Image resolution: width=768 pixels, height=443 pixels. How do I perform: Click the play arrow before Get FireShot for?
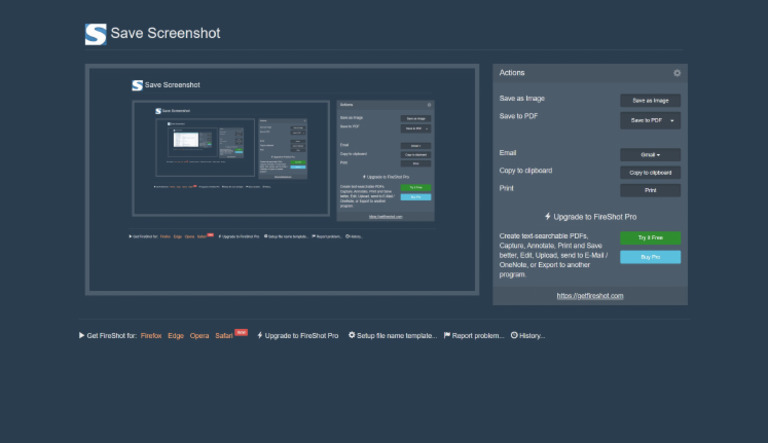[81, 335]
